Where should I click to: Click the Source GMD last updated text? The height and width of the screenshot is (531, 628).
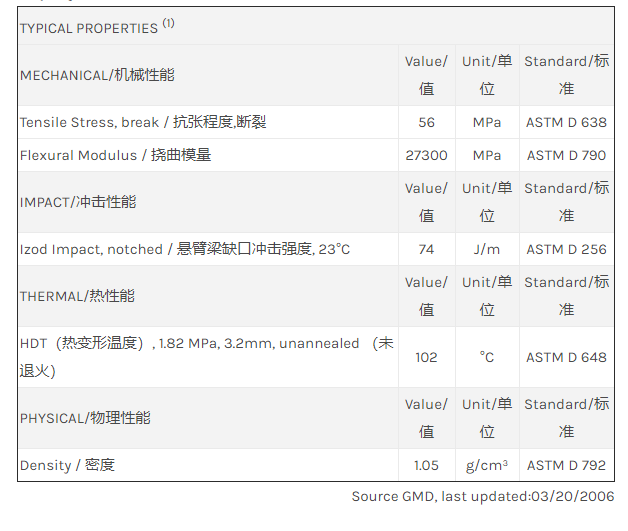(482, 496)
